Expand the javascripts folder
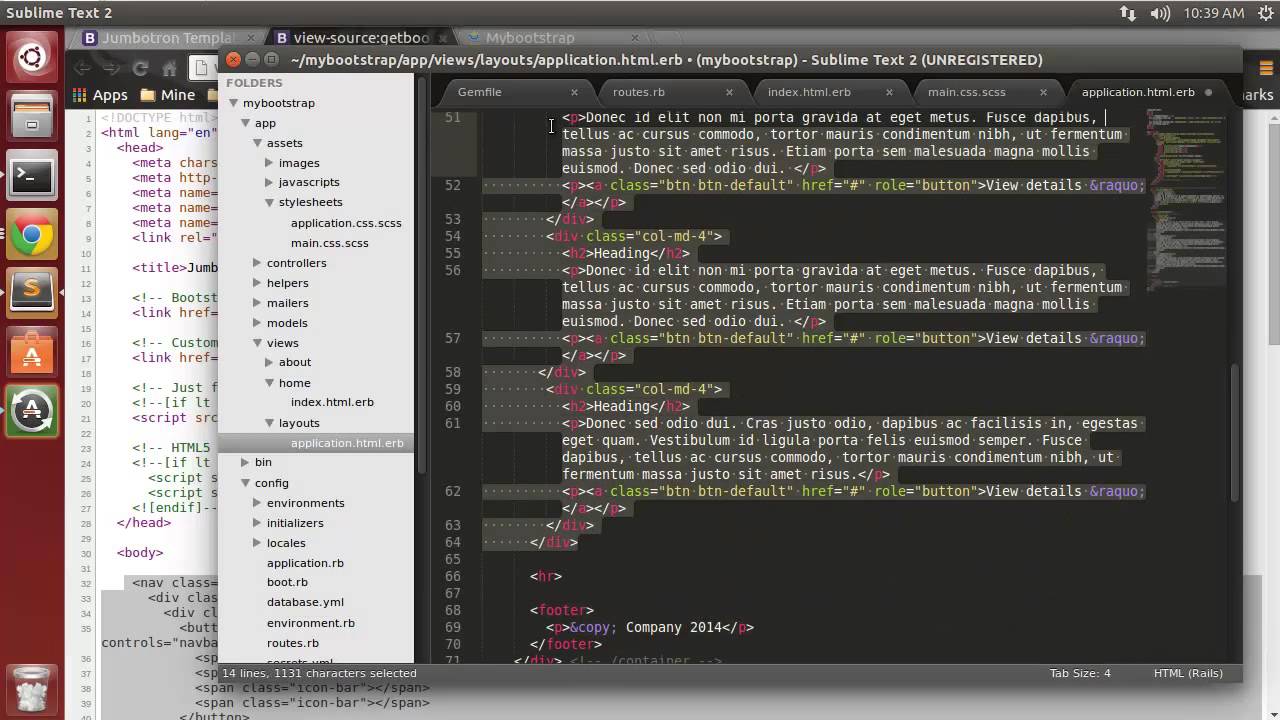The image size is (1280, 720). click(x=270, y=182)
